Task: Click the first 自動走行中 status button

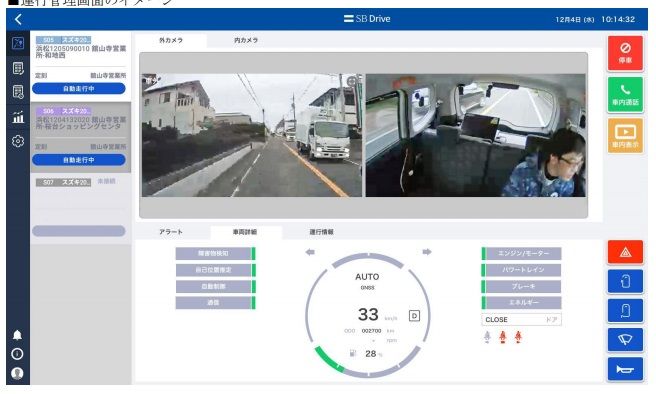Action: tap(79, 89)
